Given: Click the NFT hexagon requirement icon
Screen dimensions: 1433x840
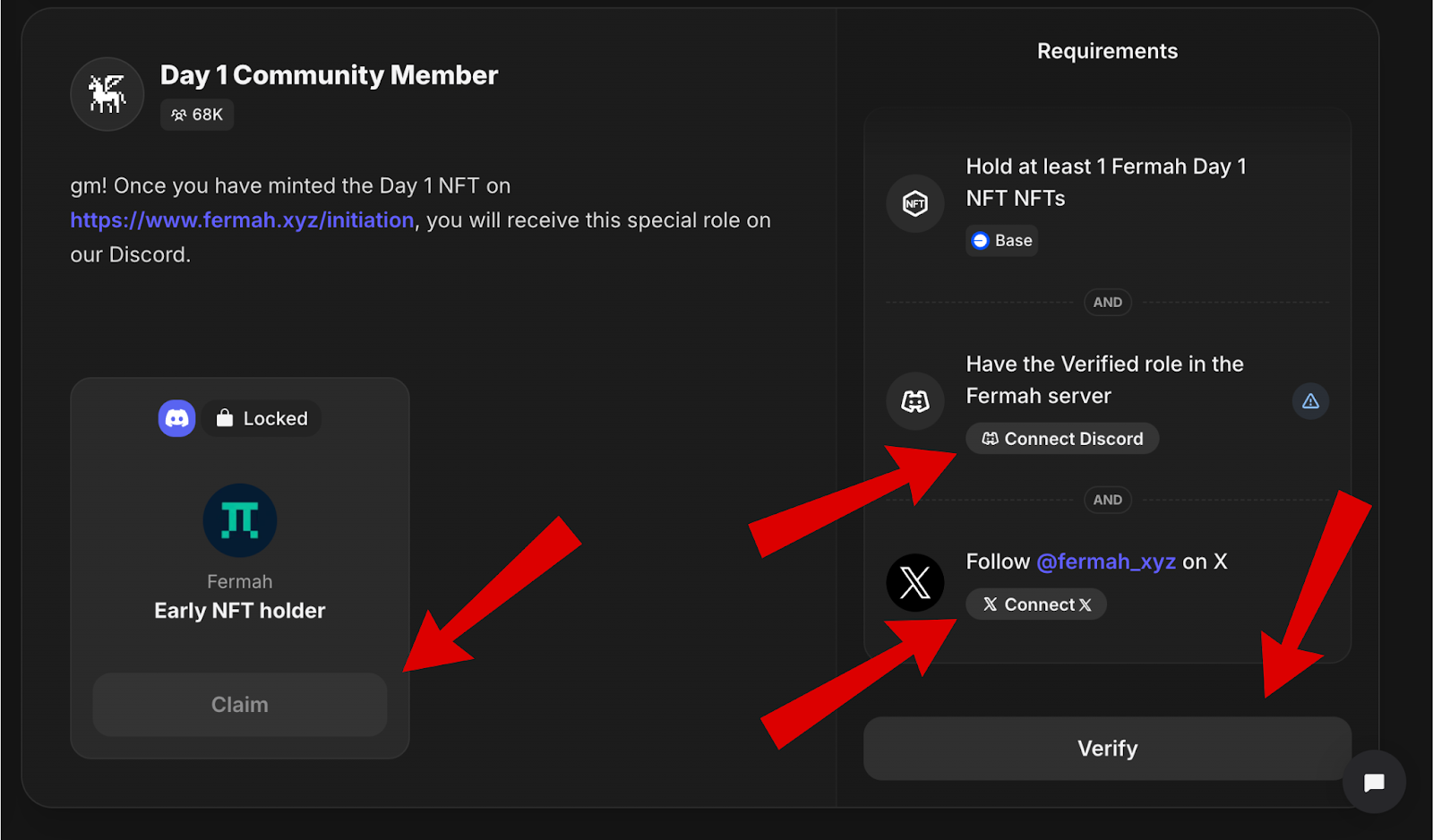Looking at the screenshot, I should [915, 203].
